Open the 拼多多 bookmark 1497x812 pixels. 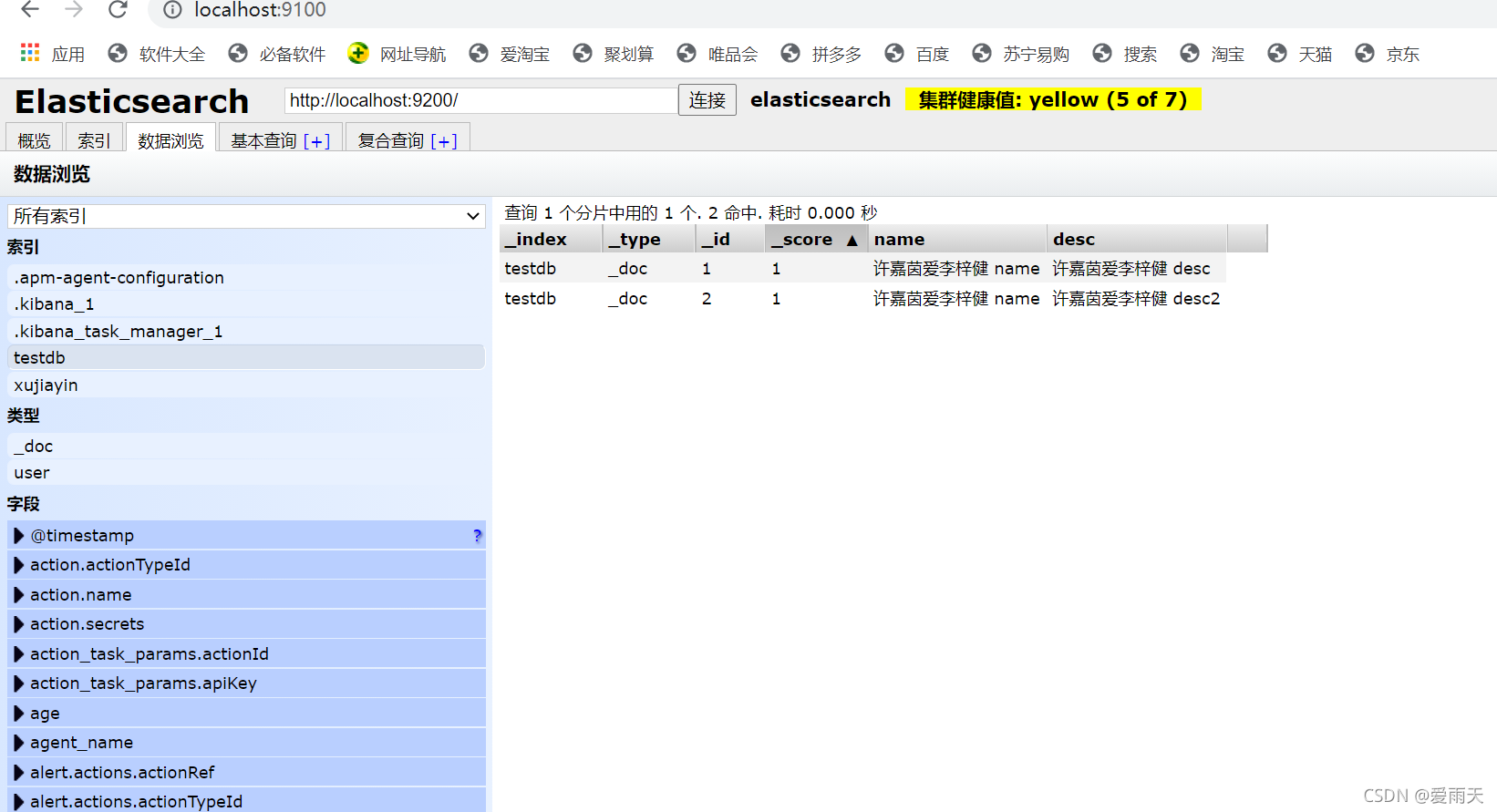821,54
